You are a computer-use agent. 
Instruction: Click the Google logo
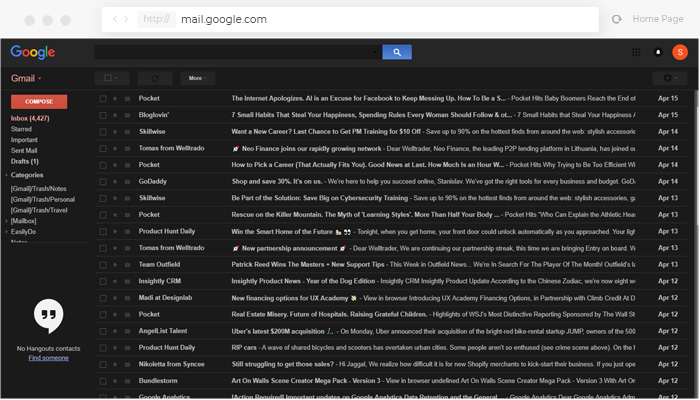pyautogui.click(x=33, y=52)
